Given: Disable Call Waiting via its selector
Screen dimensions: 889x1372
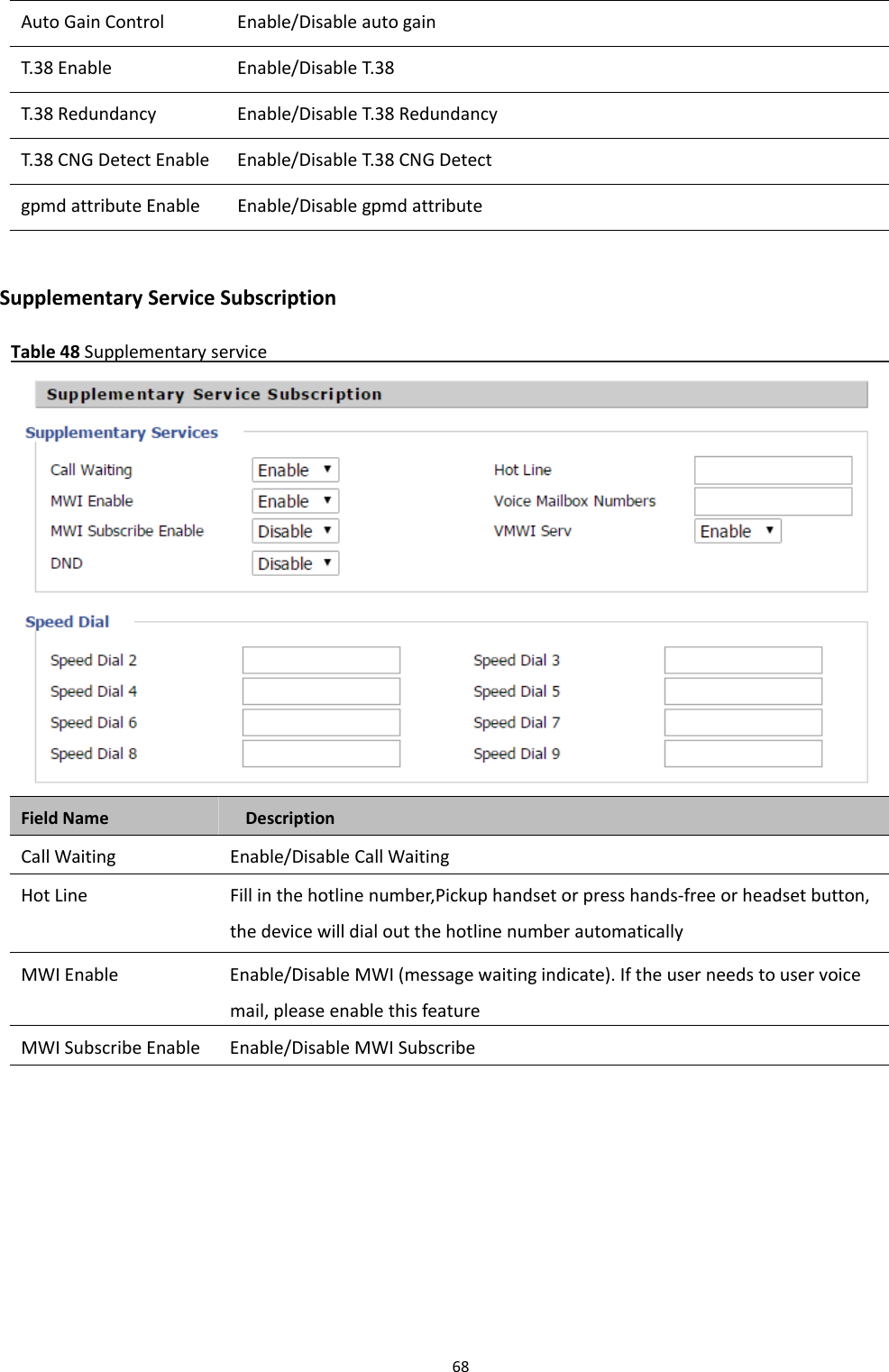Looking at the screenshot, I should tap(294, 469).
